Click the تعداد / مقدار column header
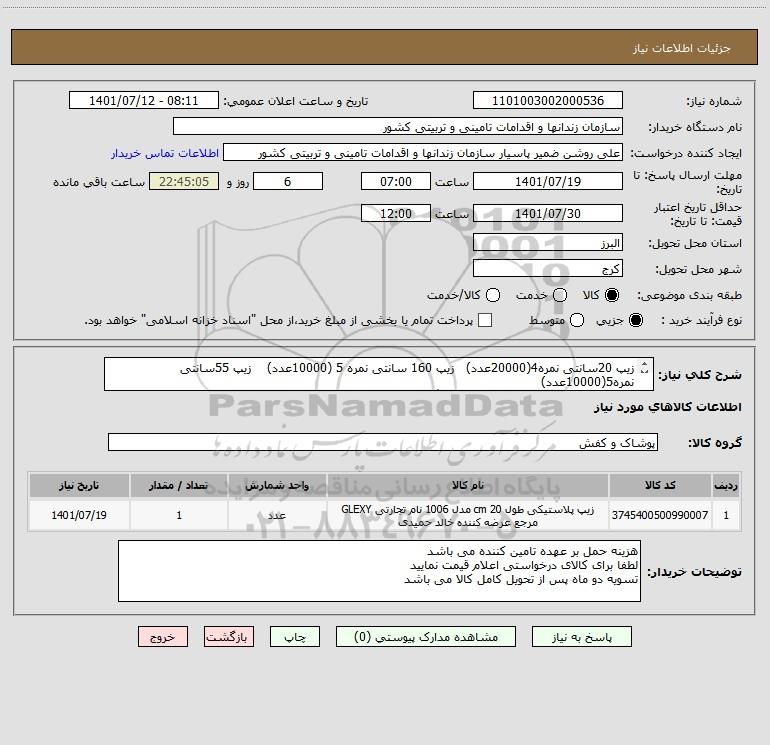770x745 pixels. 179,486
